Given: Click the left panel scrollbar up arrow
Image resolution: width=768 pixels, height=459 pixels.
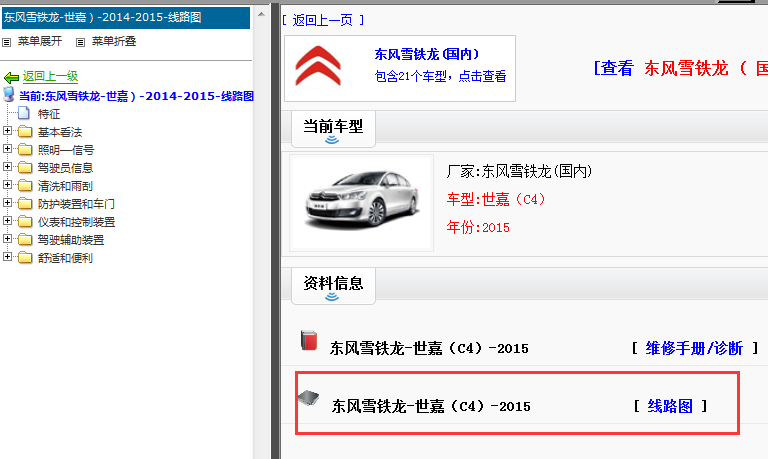Looking at the screenshot, I should tap(262, 14).
